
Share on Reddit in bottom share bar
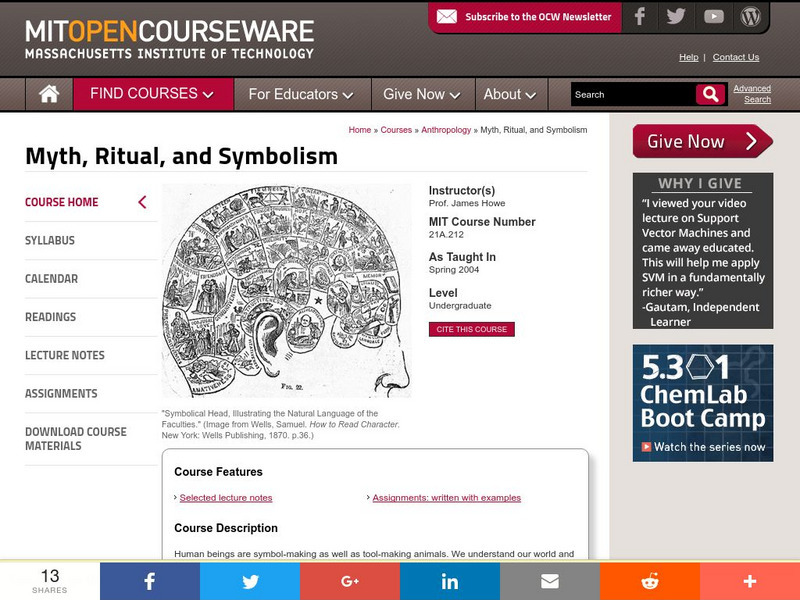click(x=649, y=581)
